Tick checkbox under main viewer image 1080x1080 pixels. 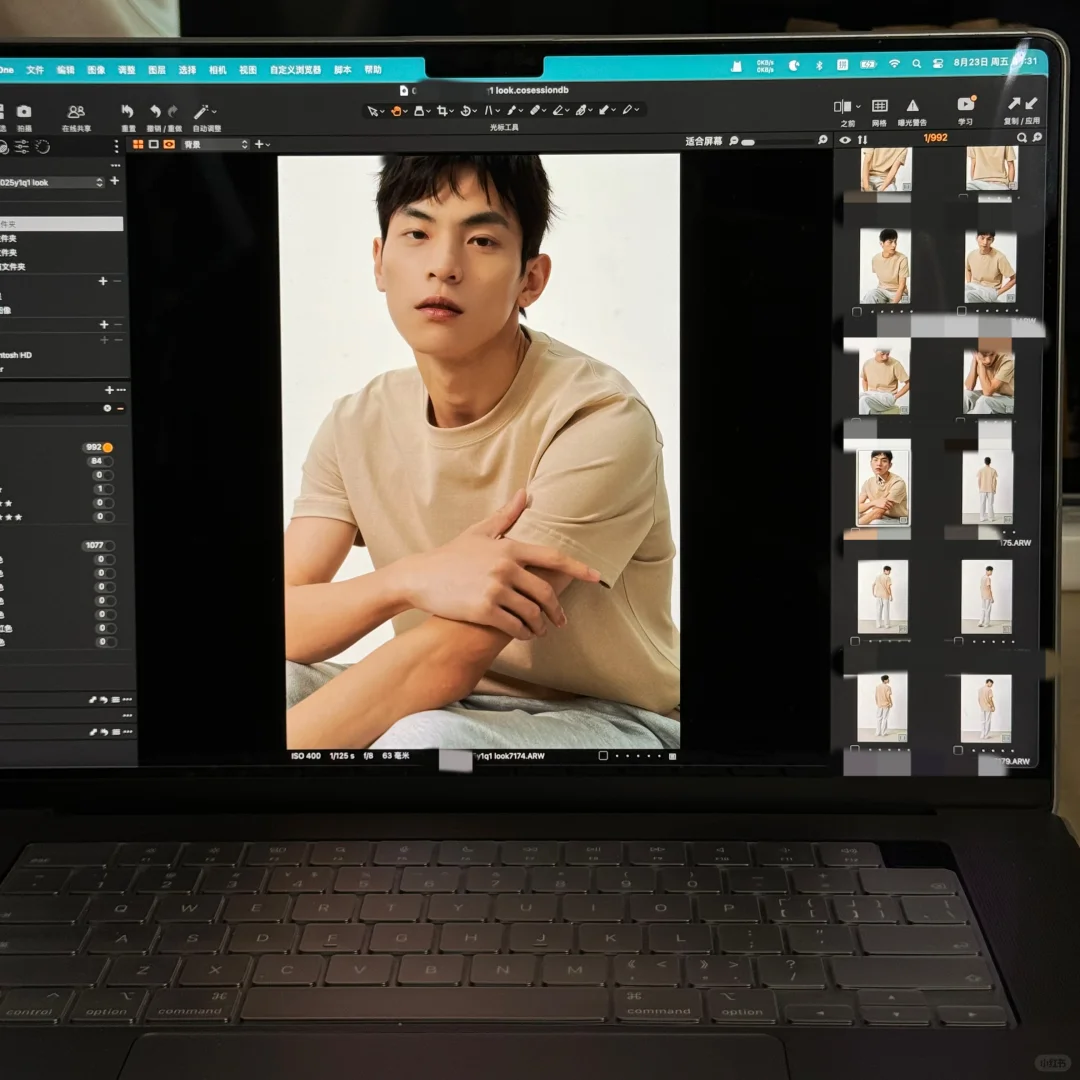[x=603, y=756]
